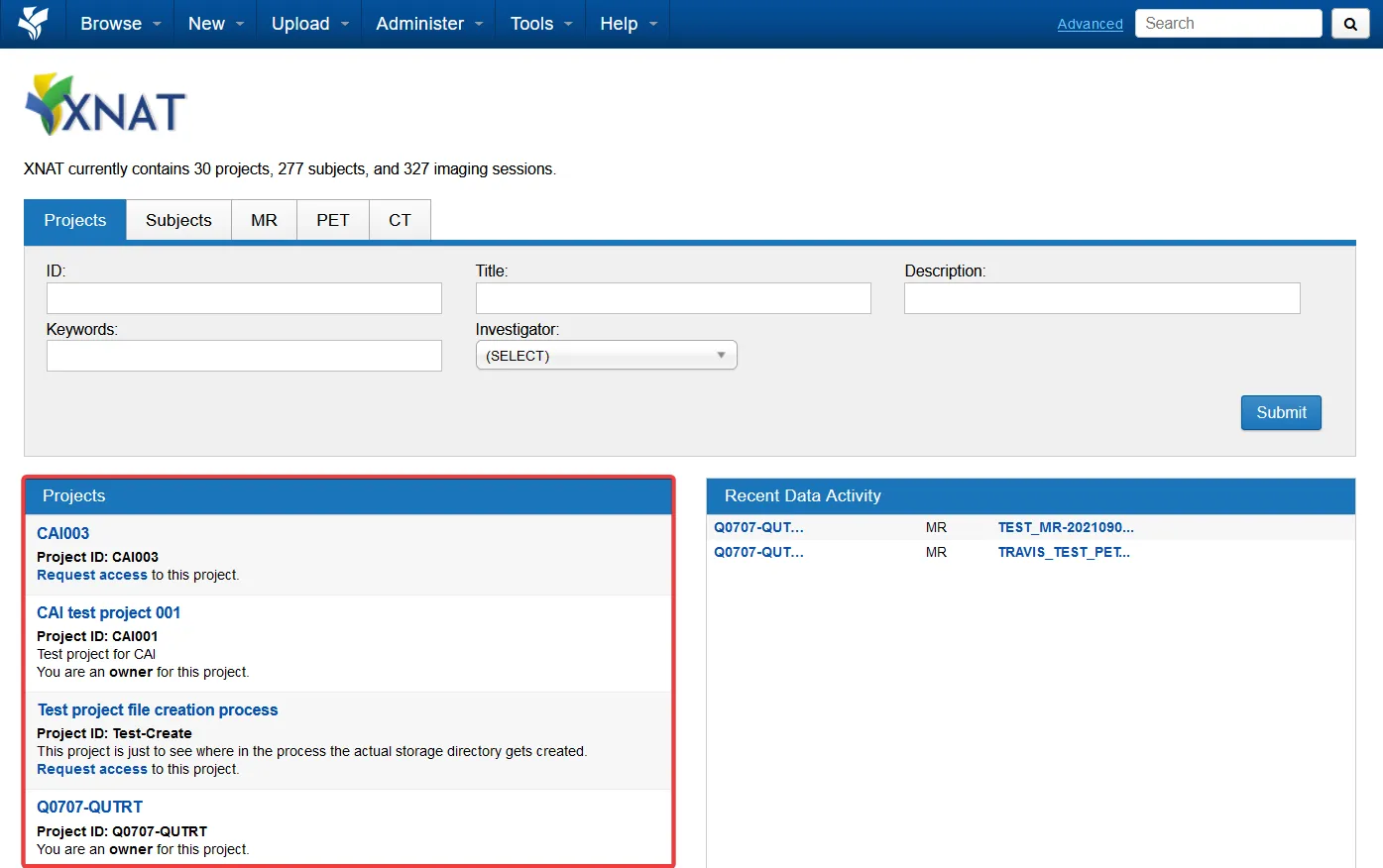Screen dimensions: 1383x868
Task: Request access to Test-Create project
Action: [x=92, y=769]
